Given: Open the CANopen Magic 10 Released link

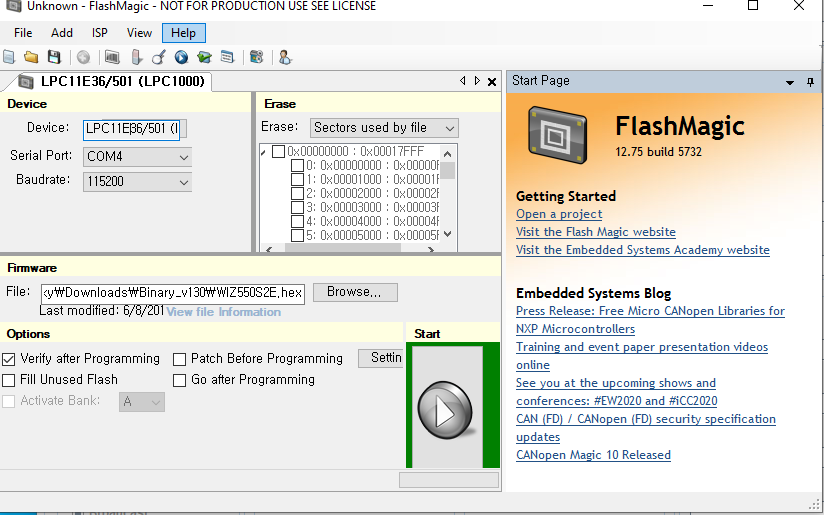Looking at the screenshot, I should [593, 455].
